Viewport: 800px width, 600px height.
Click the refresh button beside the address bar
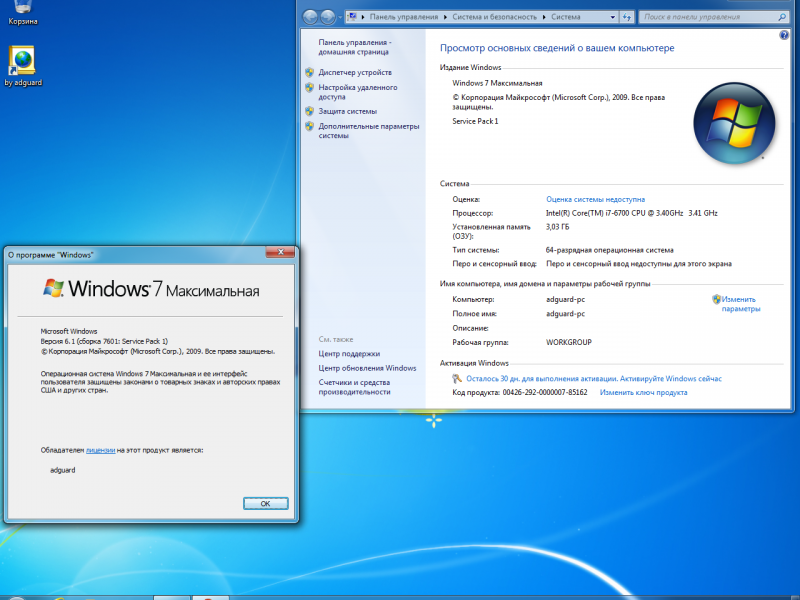point(627,17)
